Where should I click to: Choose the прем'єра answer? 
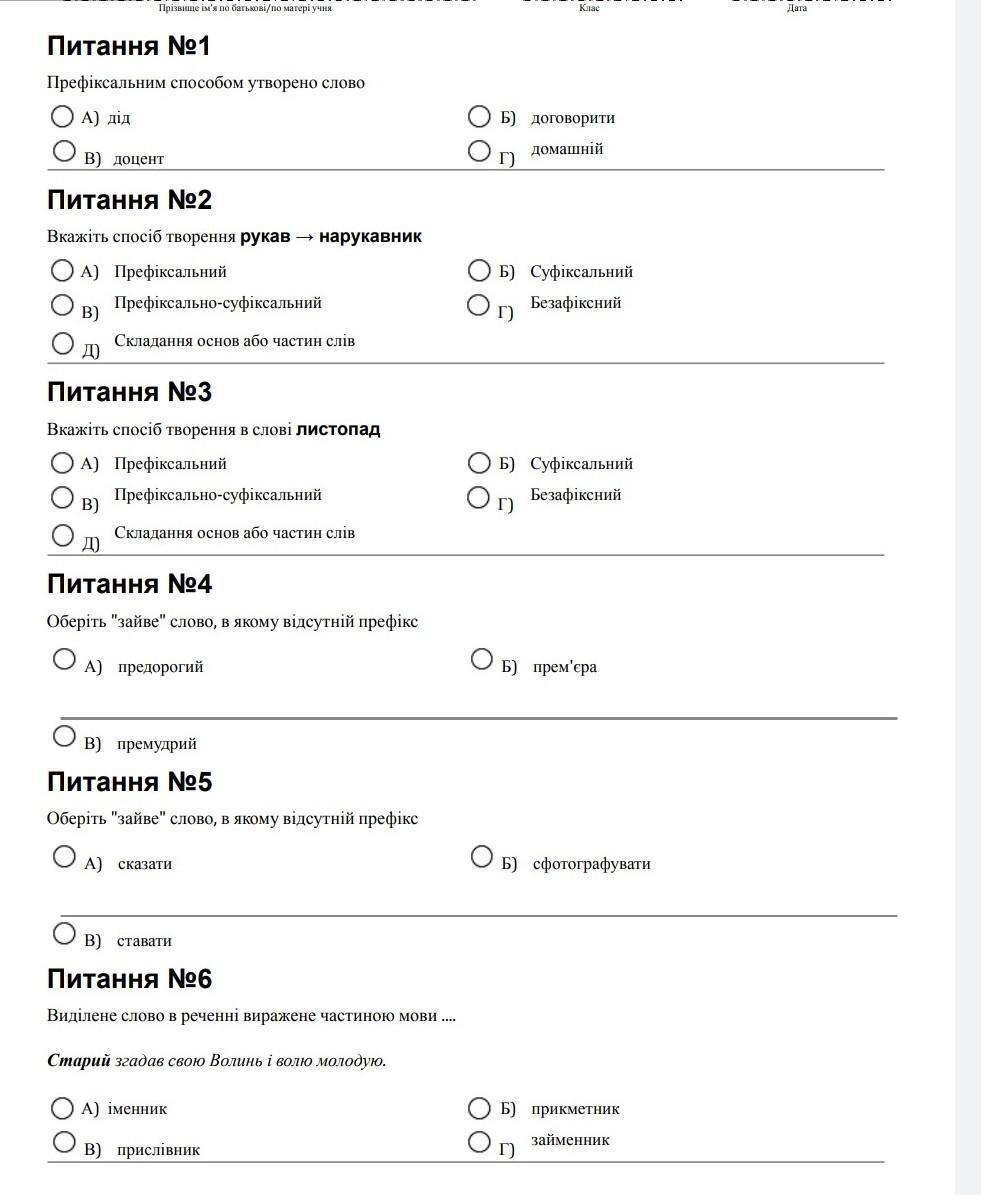click(x=482, y=658)
